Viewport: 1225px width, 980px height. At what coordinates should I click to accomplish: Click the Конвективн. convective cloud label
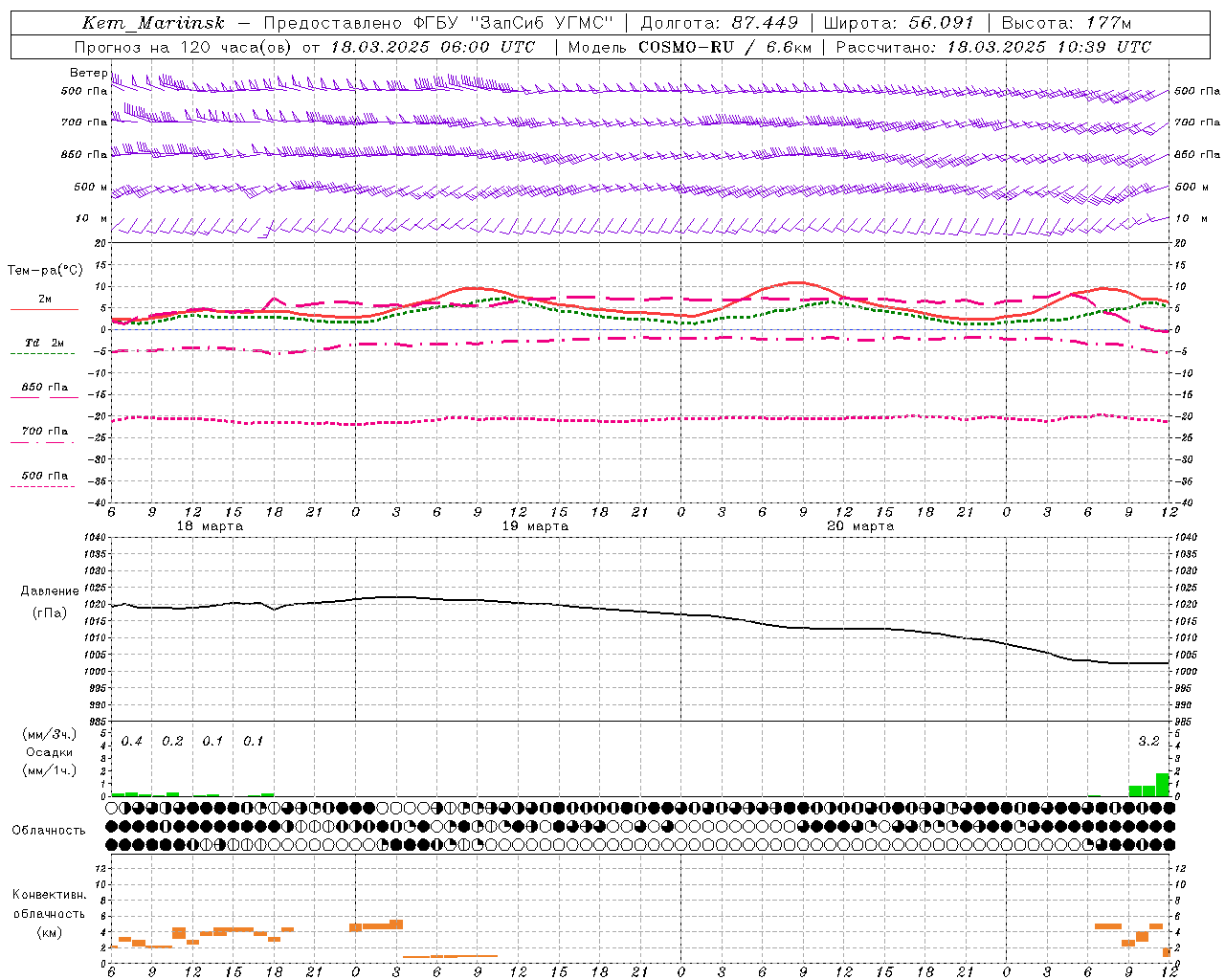[x=49, y=895]
